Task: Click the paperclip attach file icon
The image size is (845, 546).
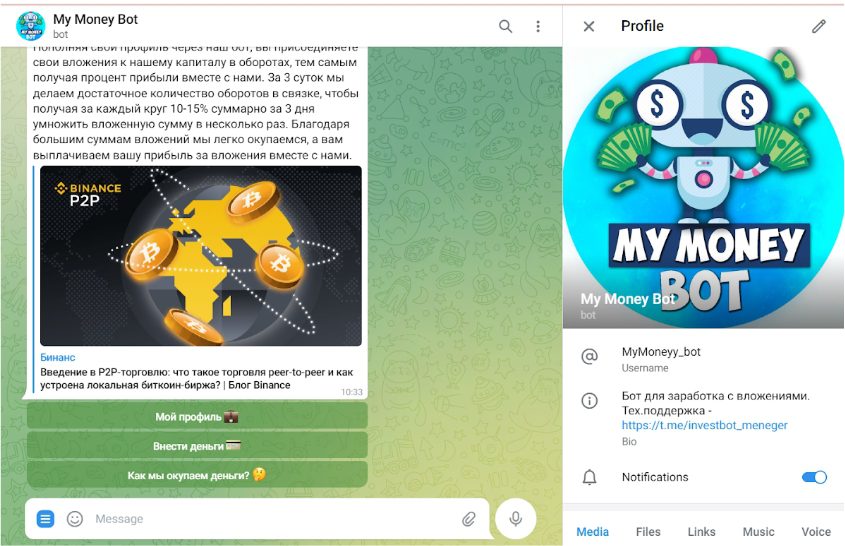Action: point(468,519)
